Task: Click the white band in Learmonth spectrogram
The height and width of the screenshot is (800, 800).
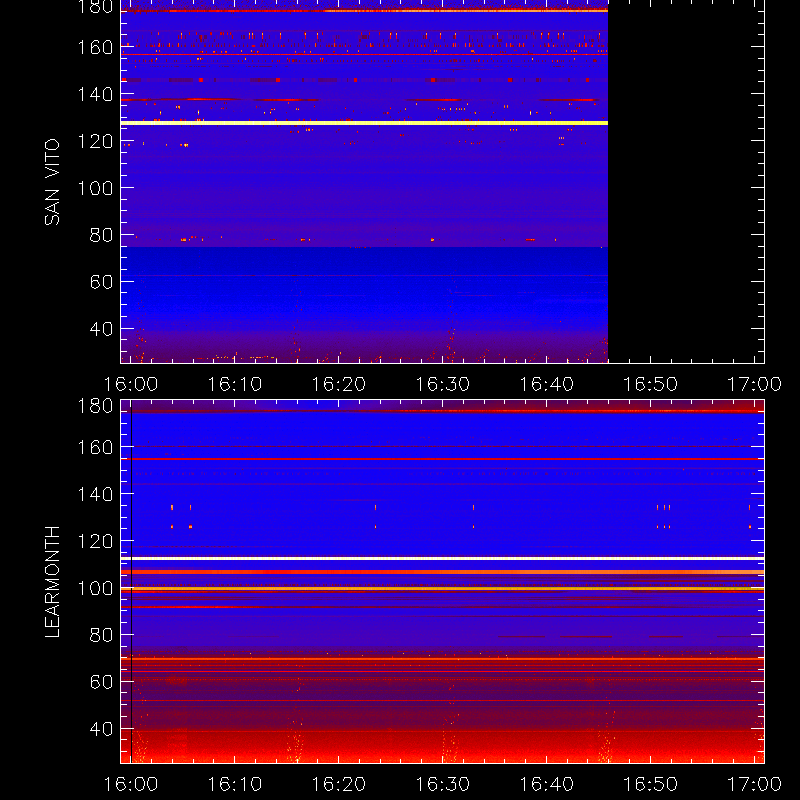Action: click(x=442, y=559)
